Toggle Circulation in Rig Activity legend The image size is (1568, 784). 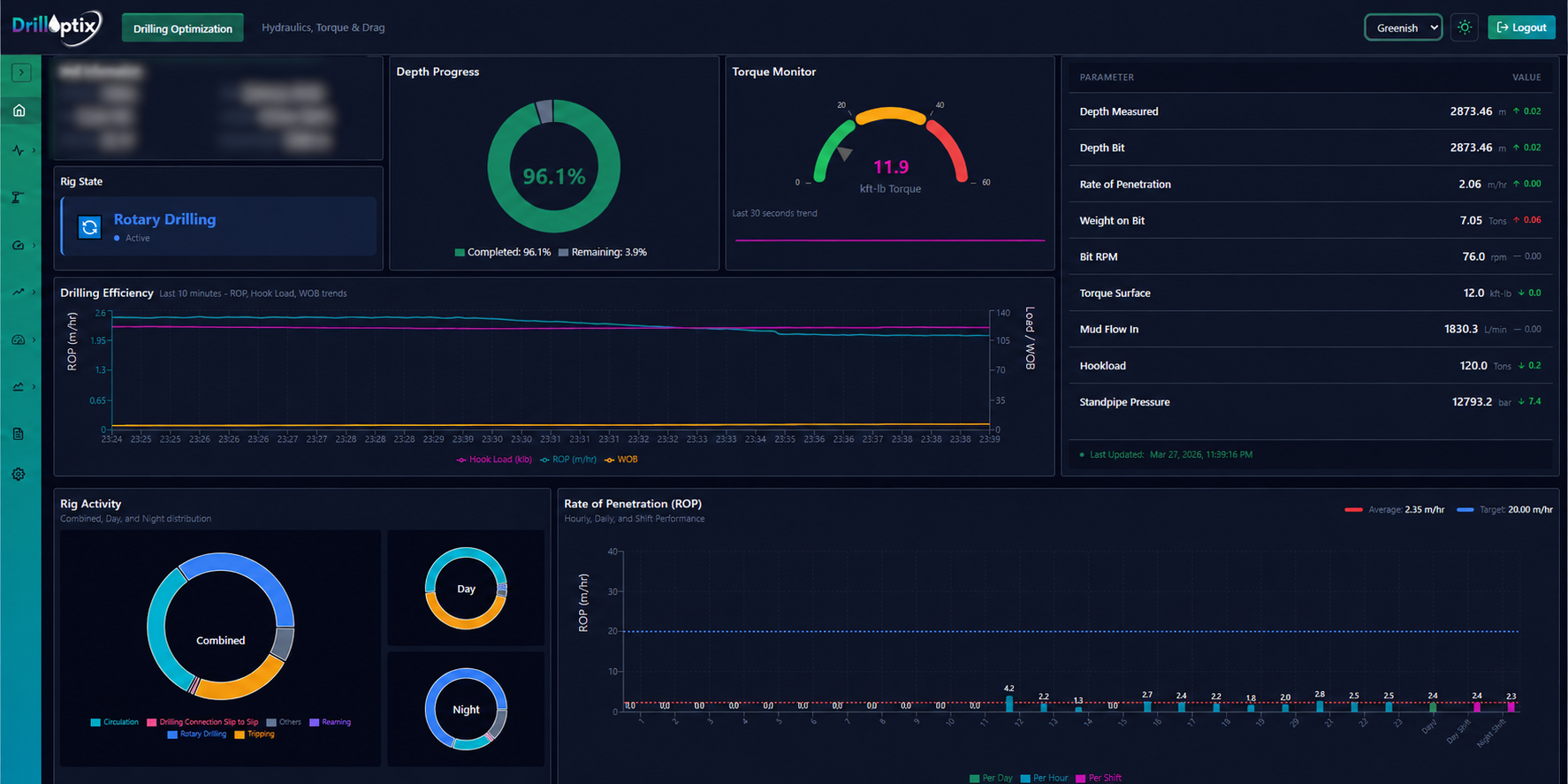click(114, 722)
